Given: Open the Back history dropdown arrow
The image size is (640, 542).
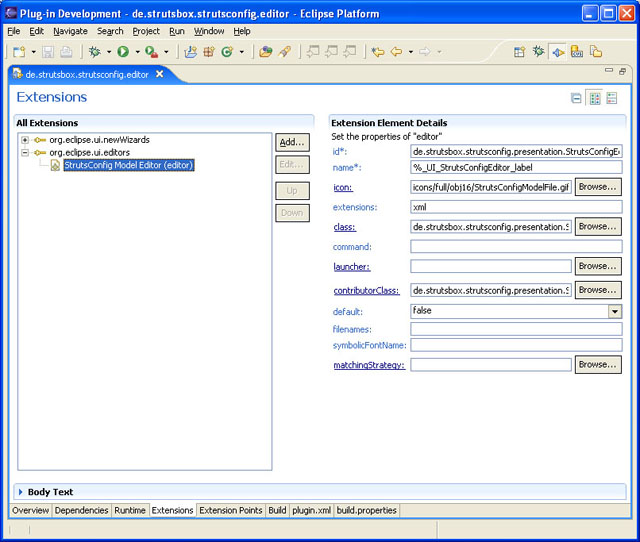Looking at the screenshot, I should click(x=411, y=52).
